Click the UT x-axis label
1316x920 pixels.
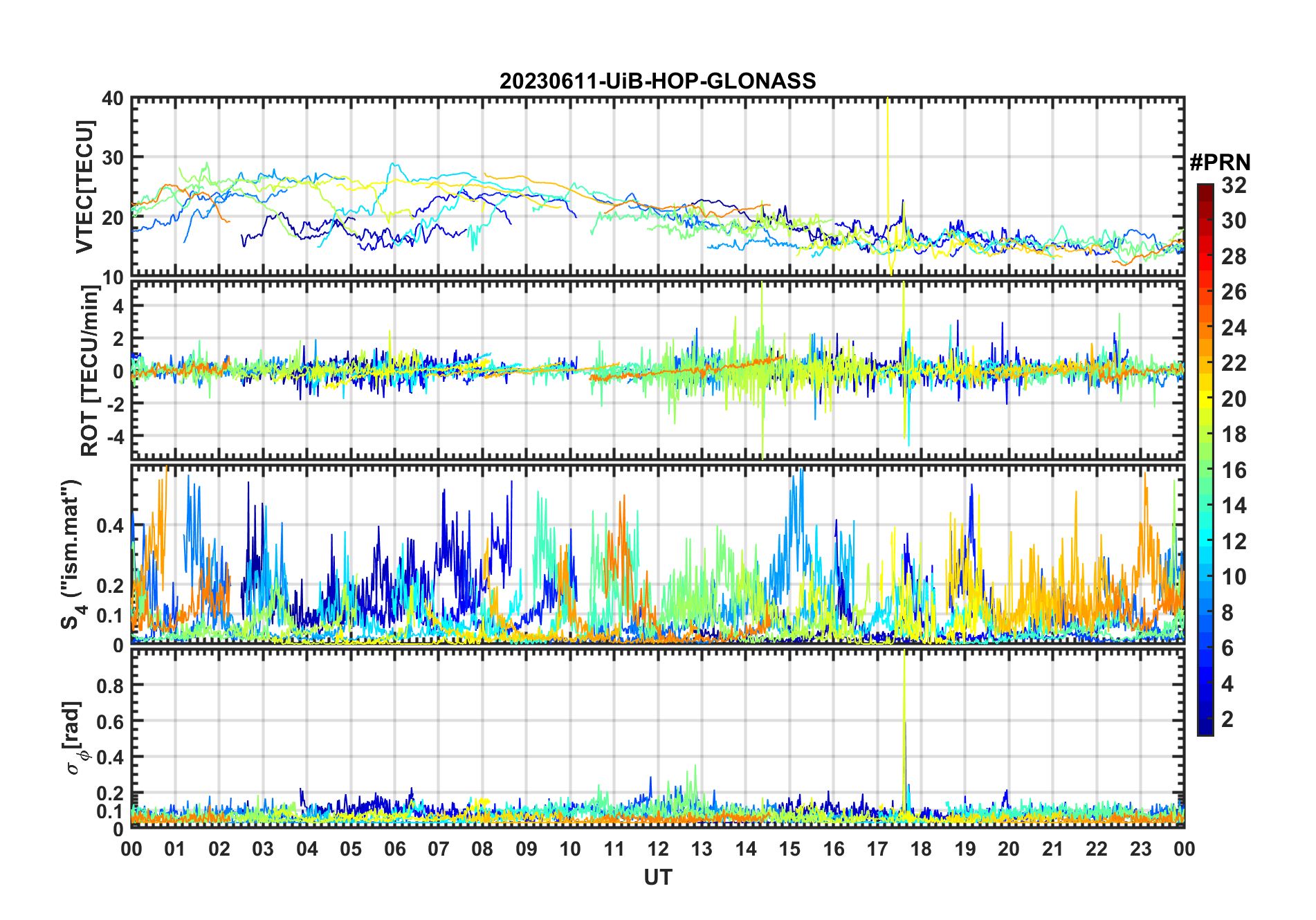coord(657,878)
